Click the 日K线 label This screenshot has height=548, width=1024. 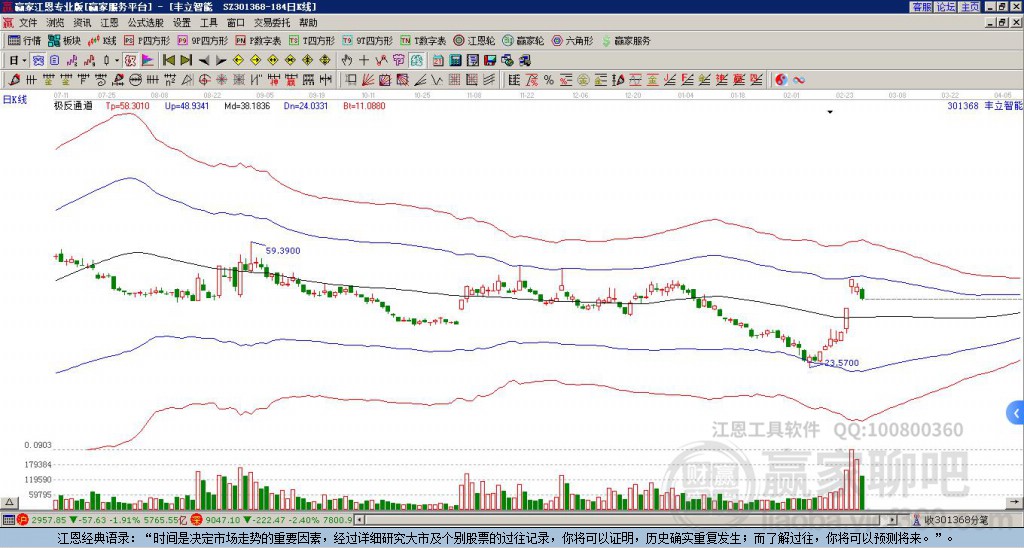(x=14, y=99)
